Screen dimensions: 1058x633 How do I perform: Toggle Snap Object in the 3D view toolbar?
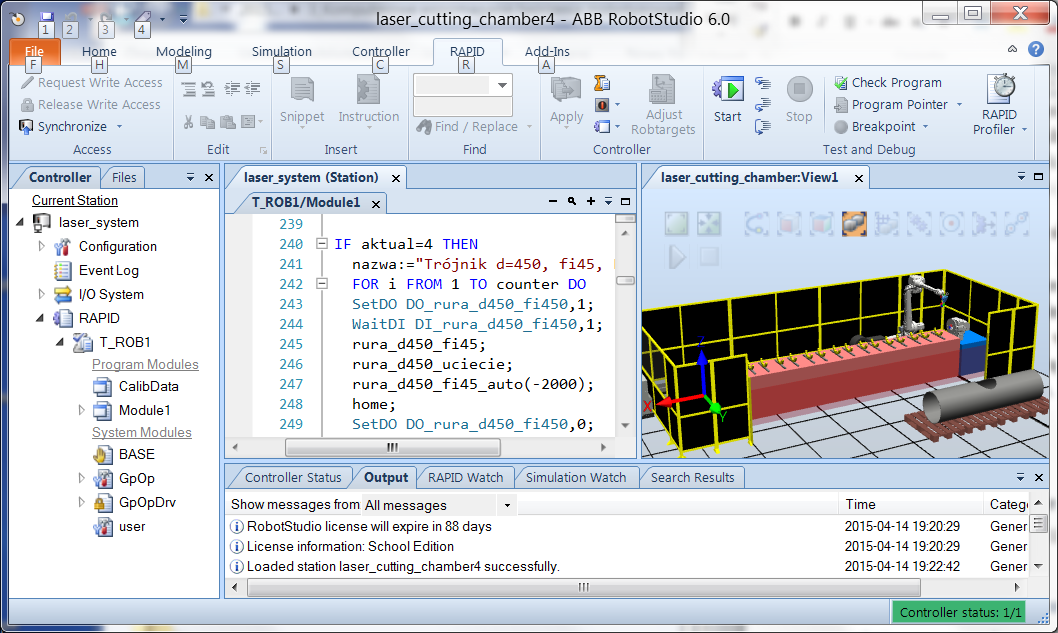983,224
